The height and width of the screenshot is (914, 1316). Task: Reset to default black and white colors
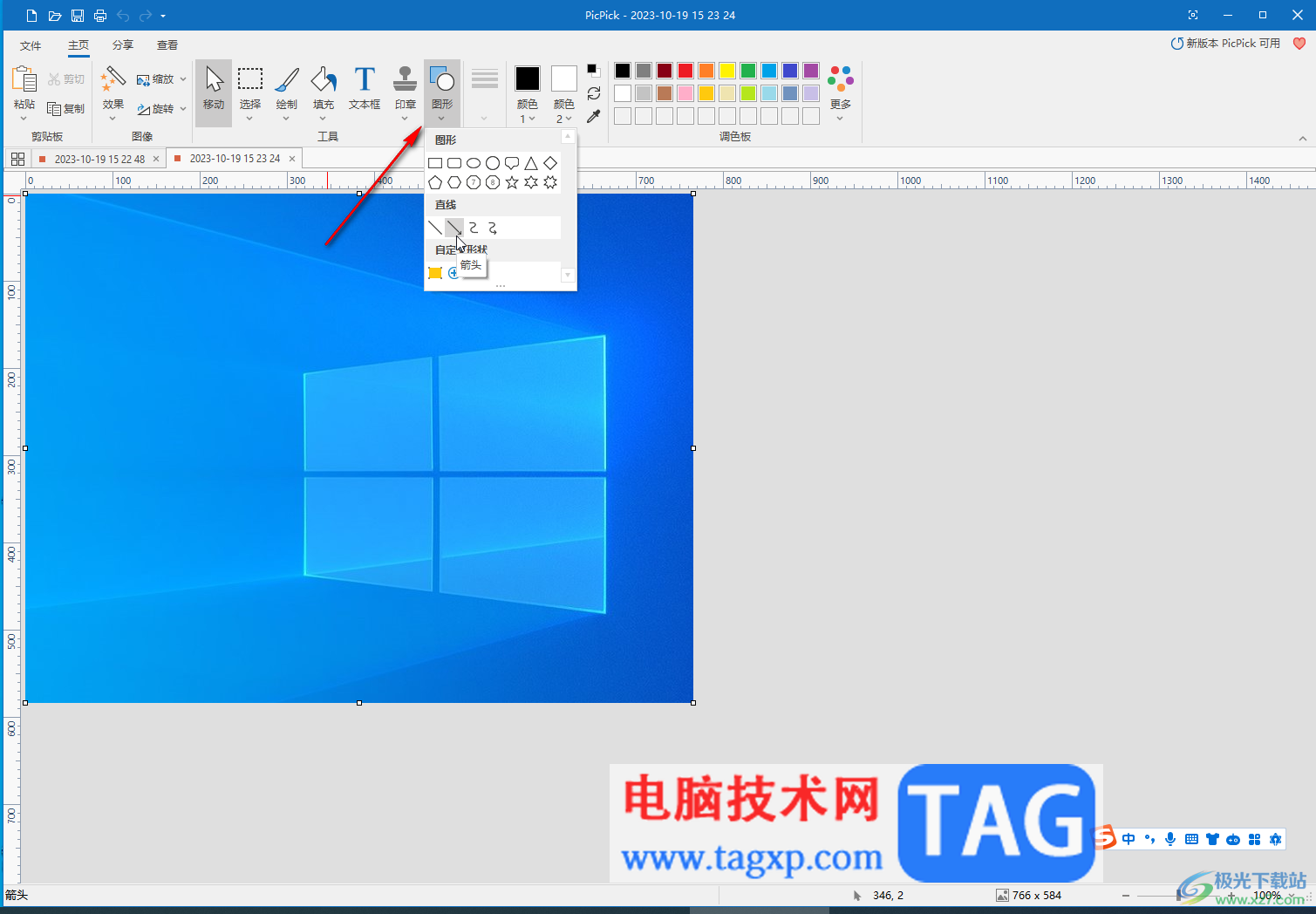(x=593, y=70)
